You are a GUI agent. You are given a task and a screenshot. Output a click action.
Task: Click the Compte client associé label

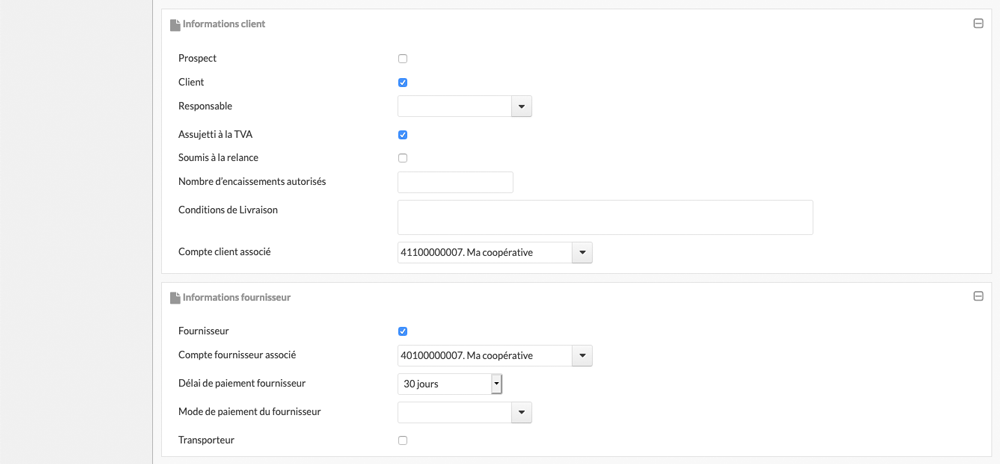[x=224, y=252]
